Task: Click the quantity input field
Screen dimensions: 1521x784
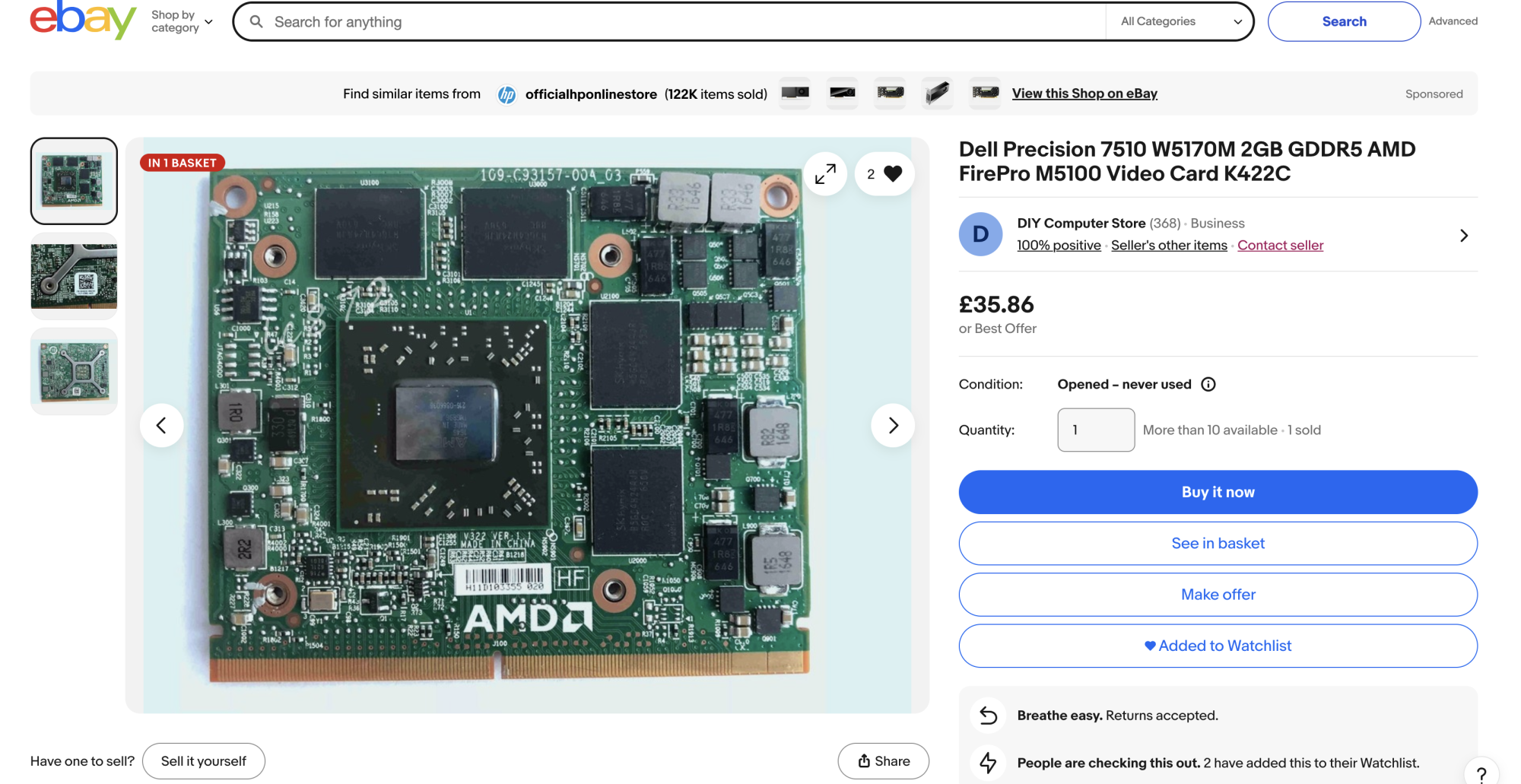Action: [x=1095, y=430]
